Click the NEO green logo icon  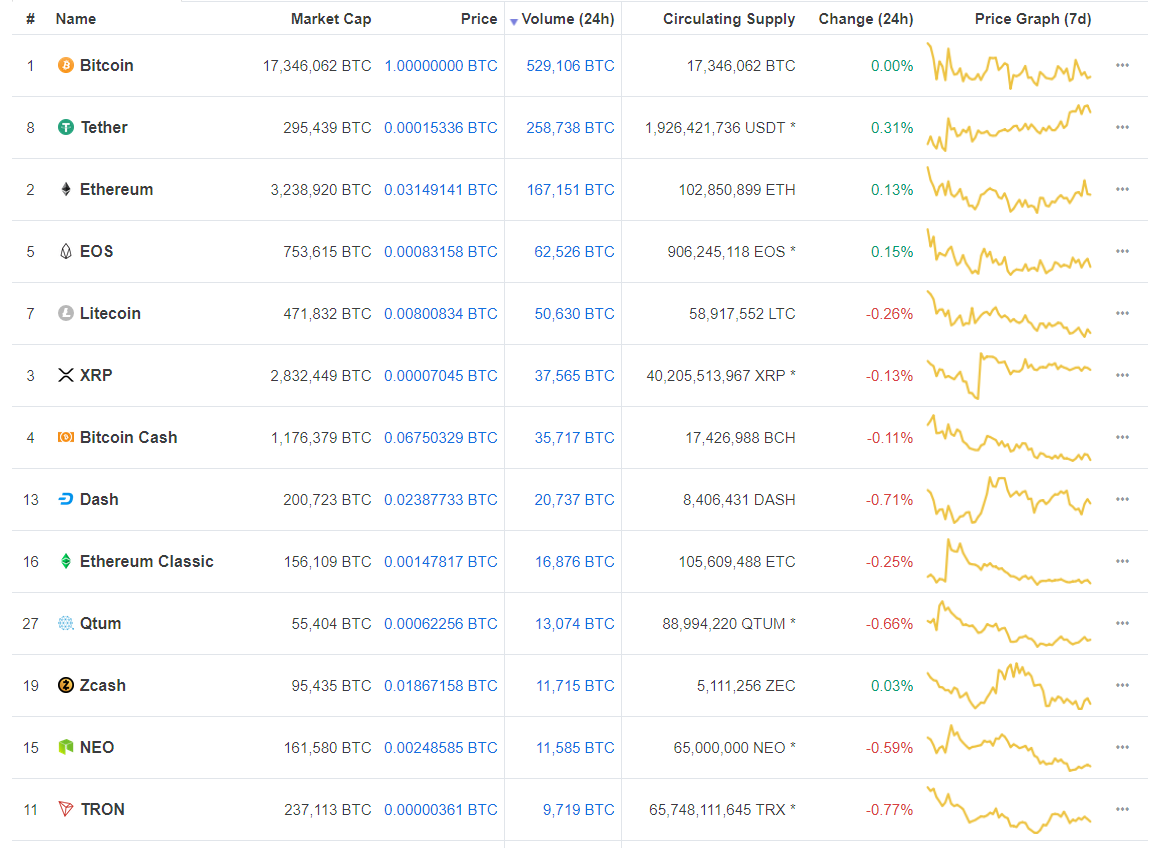[x=66, y=748]
